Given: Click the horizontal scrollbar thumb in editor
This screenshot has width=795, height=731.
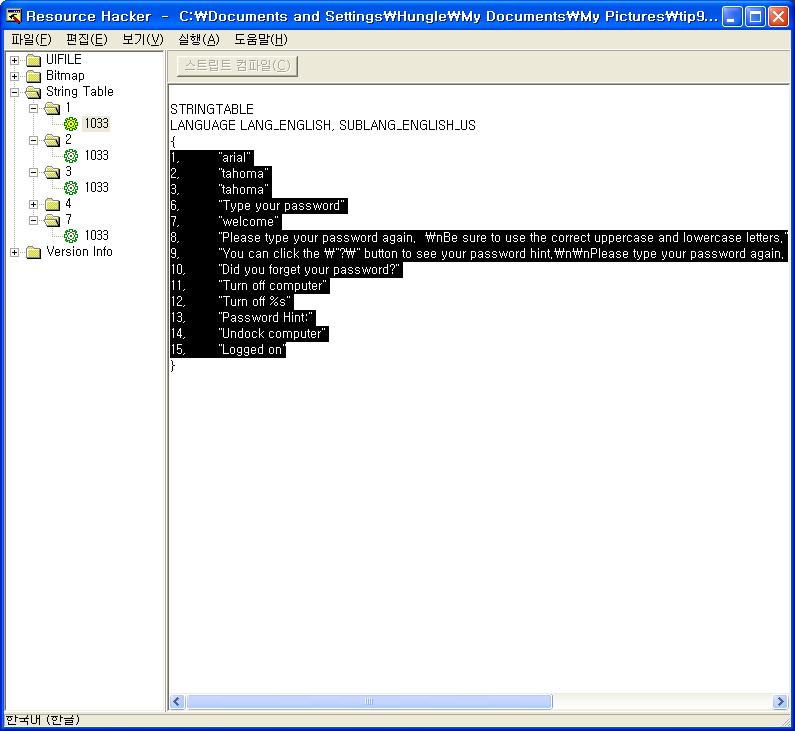Looking at the screenshot, I should coord(368,702).
